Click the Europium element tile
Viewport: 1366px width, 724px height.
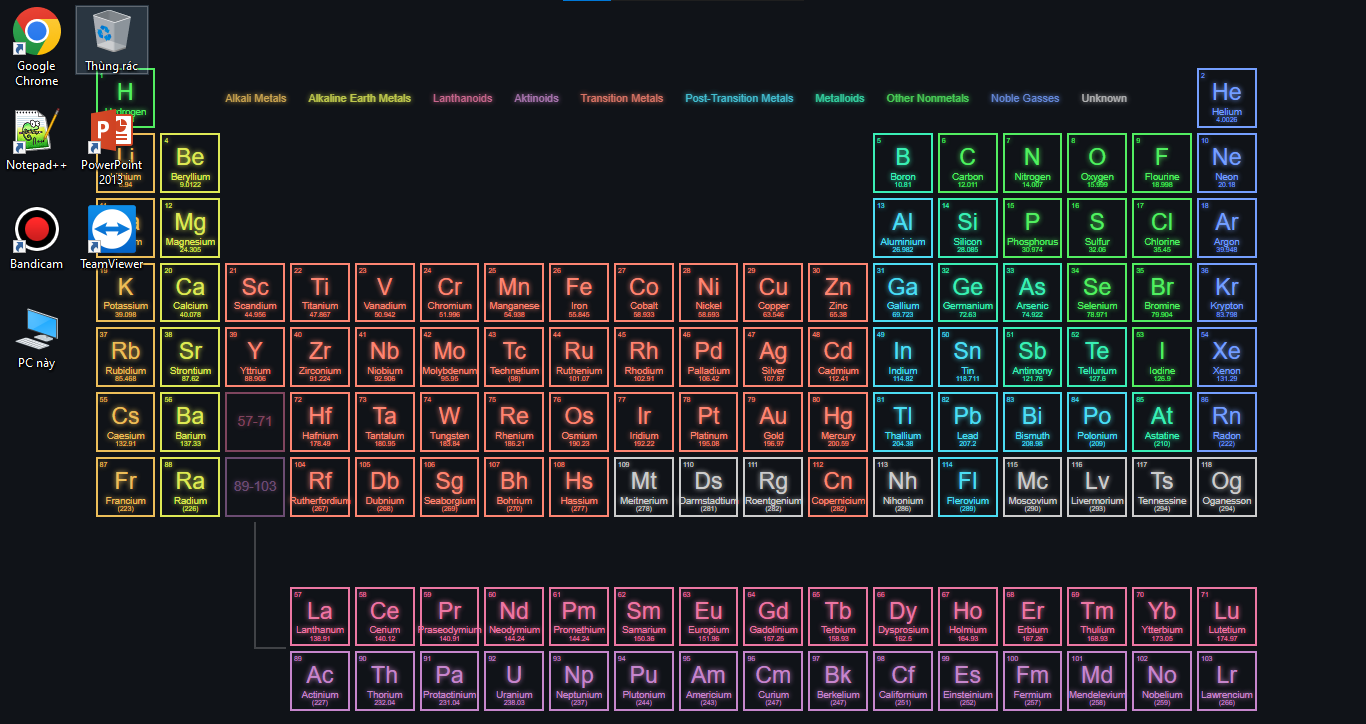pos(709,617)
